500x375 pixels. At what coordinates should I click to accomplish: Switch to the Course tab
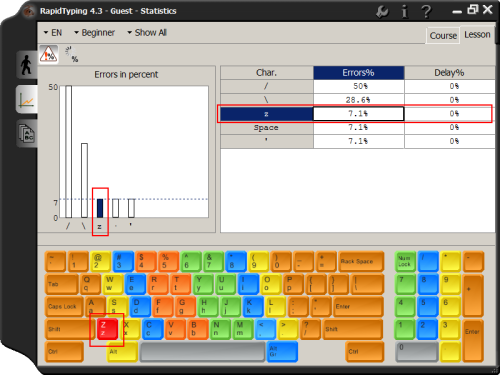tap(443, 35)
